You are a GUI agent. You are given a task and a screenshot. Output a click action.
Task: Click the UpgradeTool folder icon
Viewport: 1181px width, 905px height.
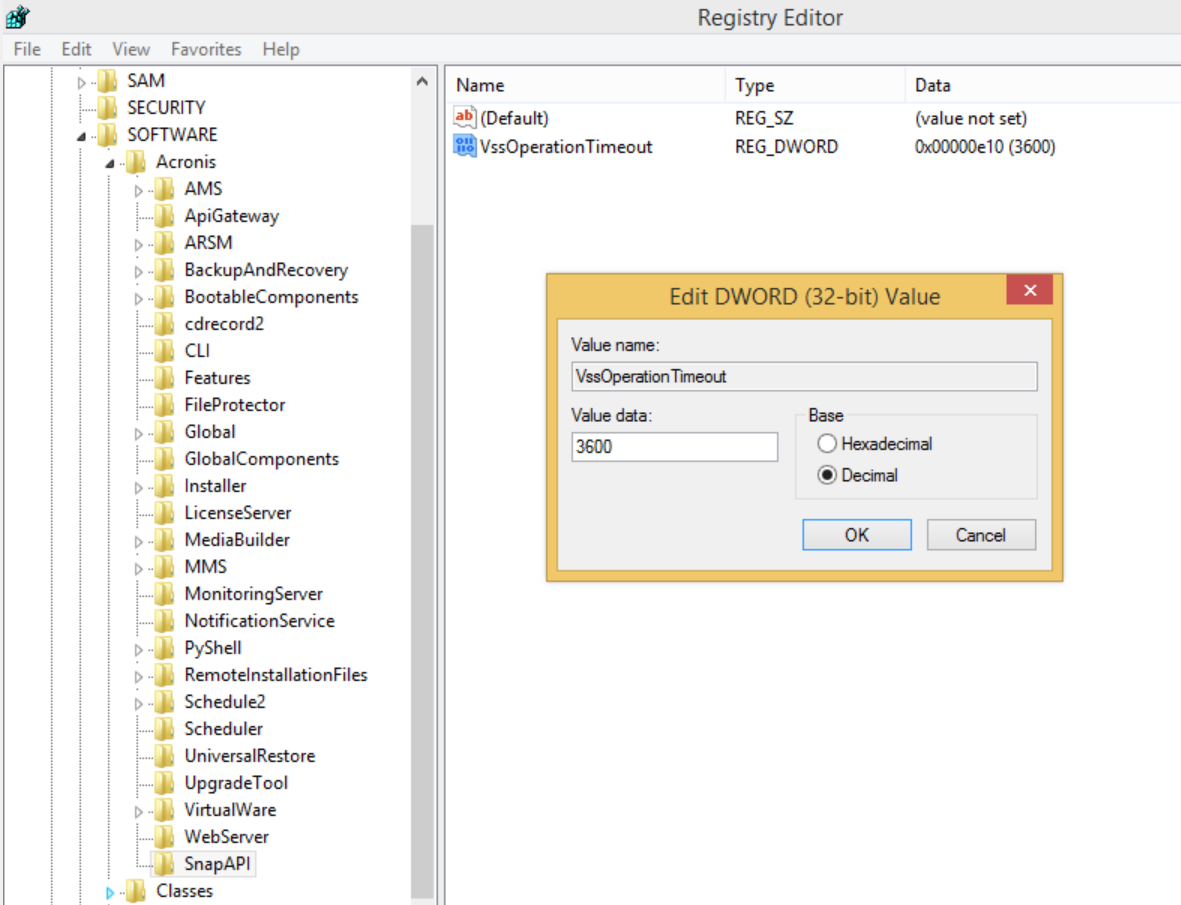click(x=164, y=783)
